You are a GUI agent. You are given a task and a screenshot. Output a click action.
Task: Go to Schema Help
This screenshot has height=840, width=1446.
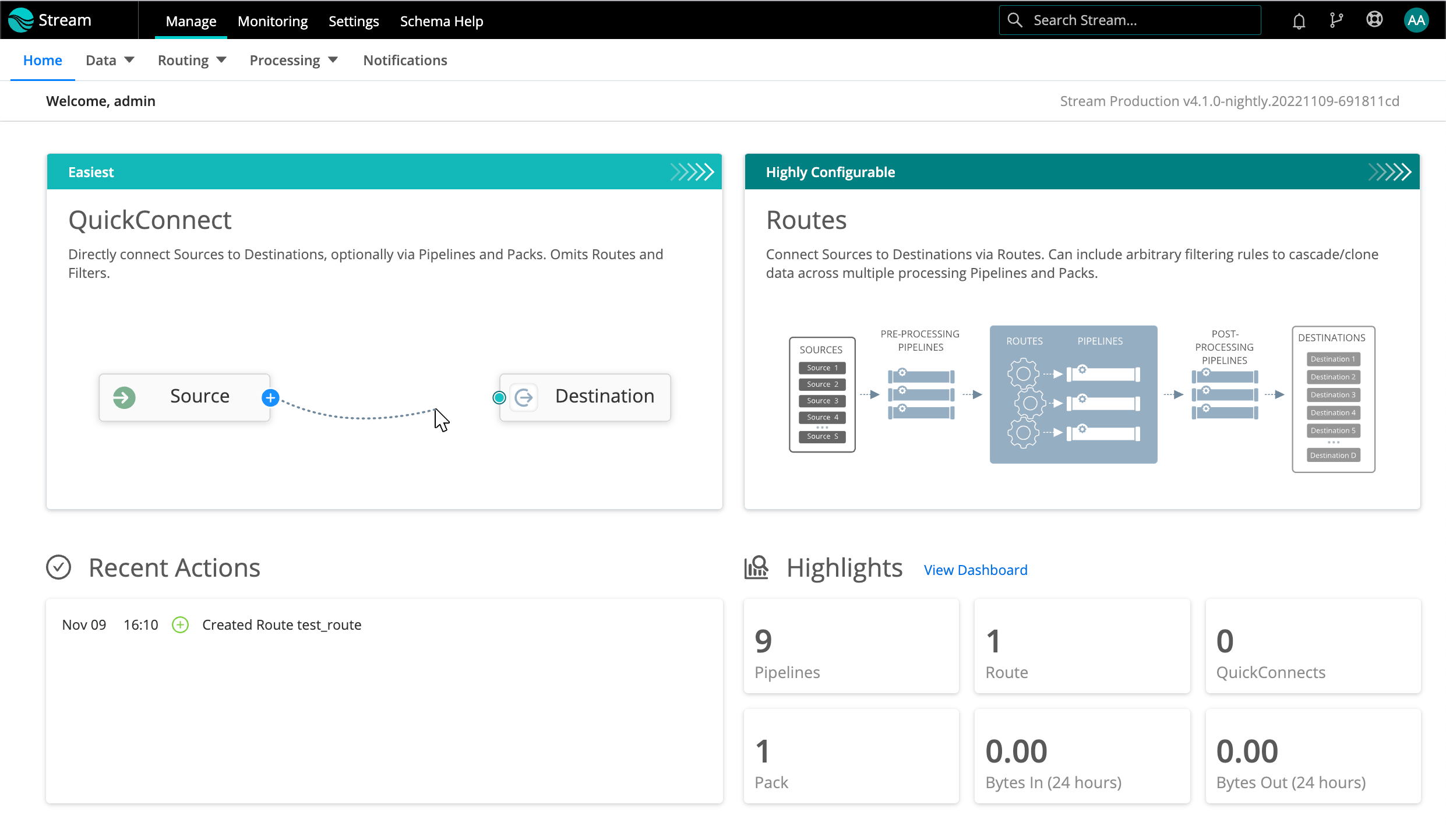click(441, 20)
